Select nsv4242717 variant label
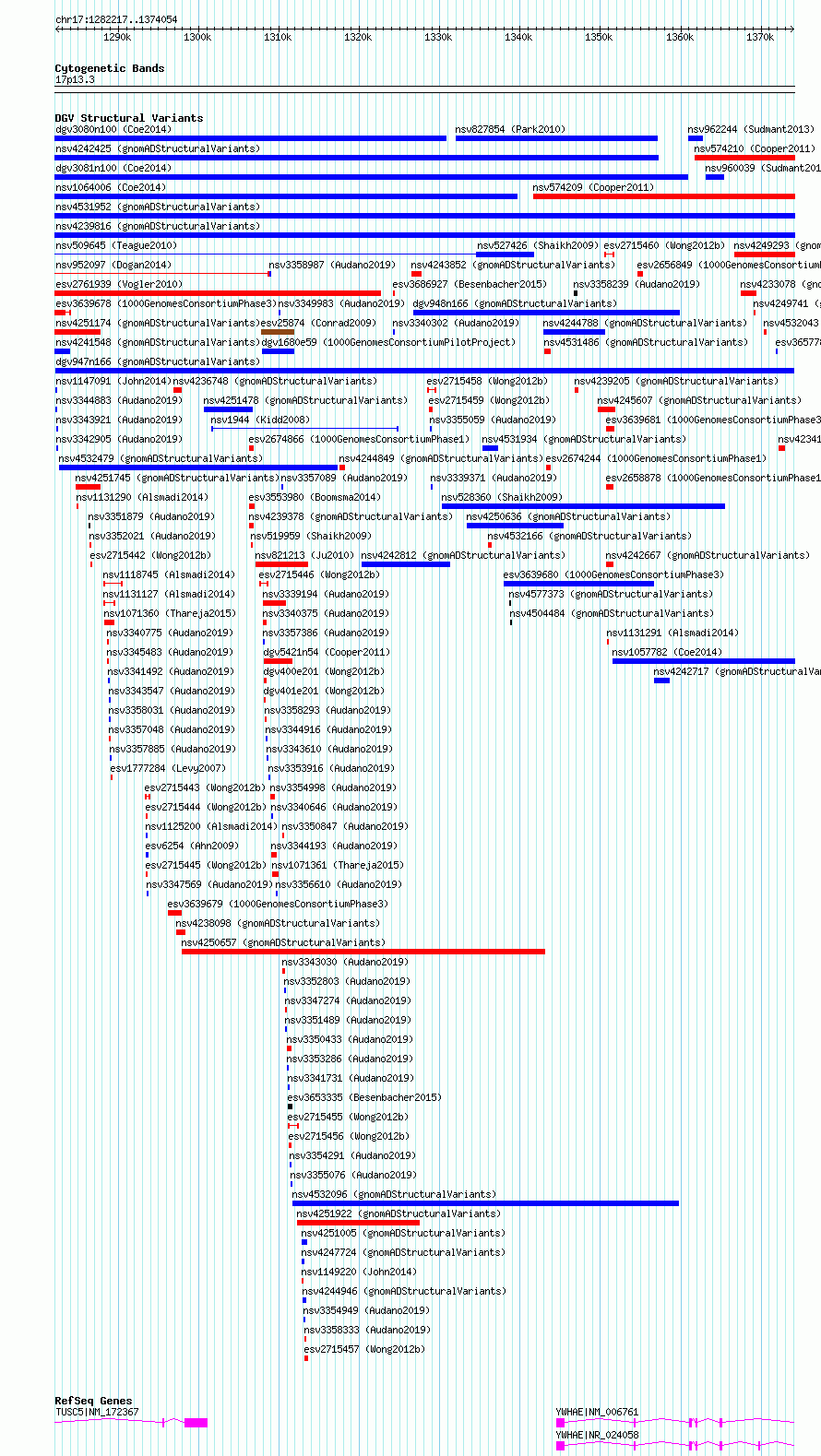821x1456 pixels. coord(737,671)
